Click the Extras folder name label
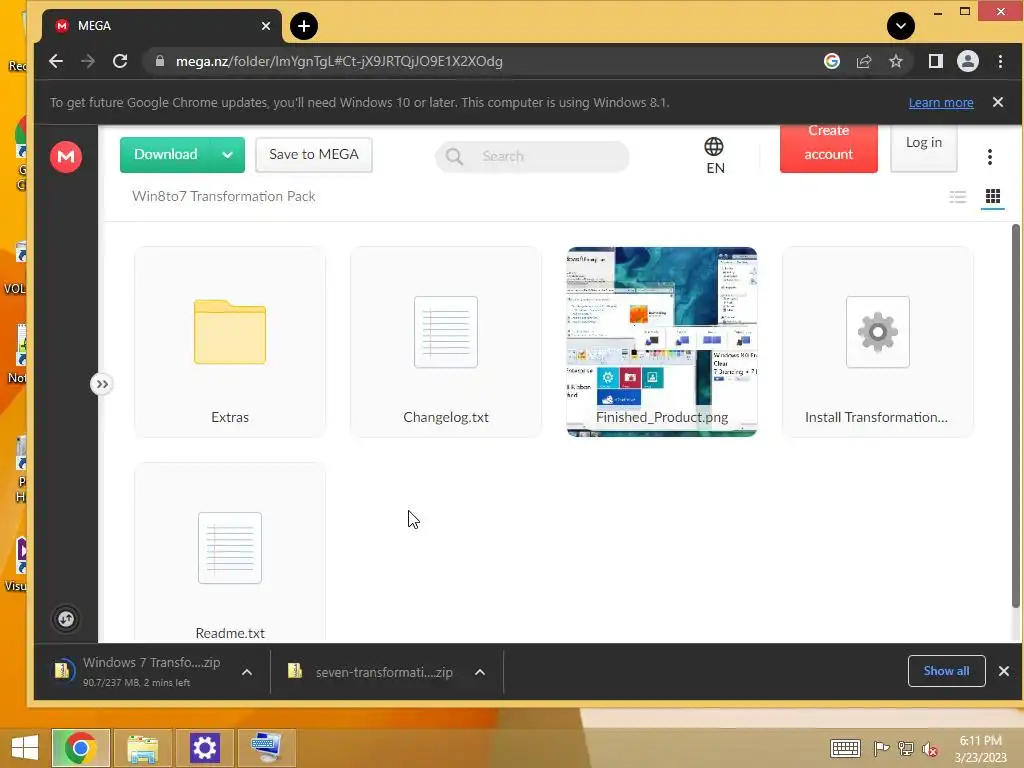Viewport: 1024px width, 768px height. [x=230, y=417]
